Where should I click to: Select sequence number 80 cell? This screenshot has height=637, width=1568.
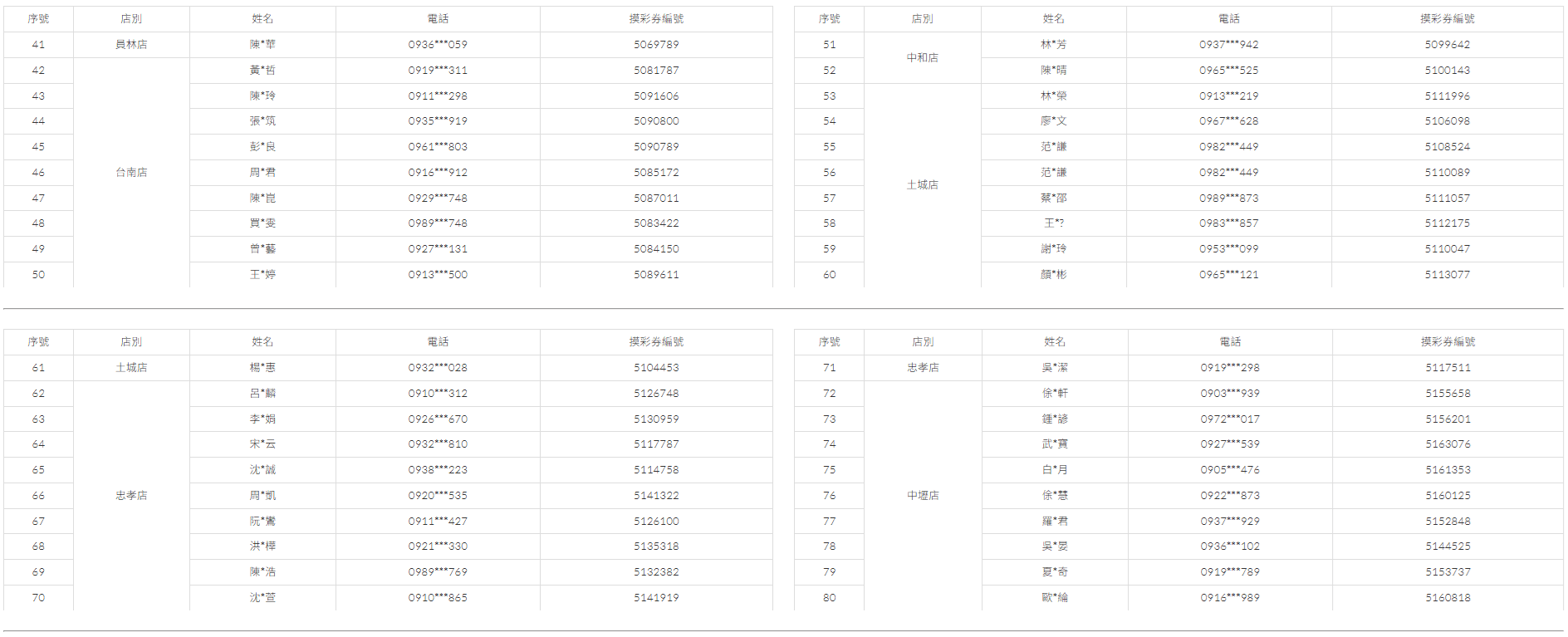click(829, 598)
